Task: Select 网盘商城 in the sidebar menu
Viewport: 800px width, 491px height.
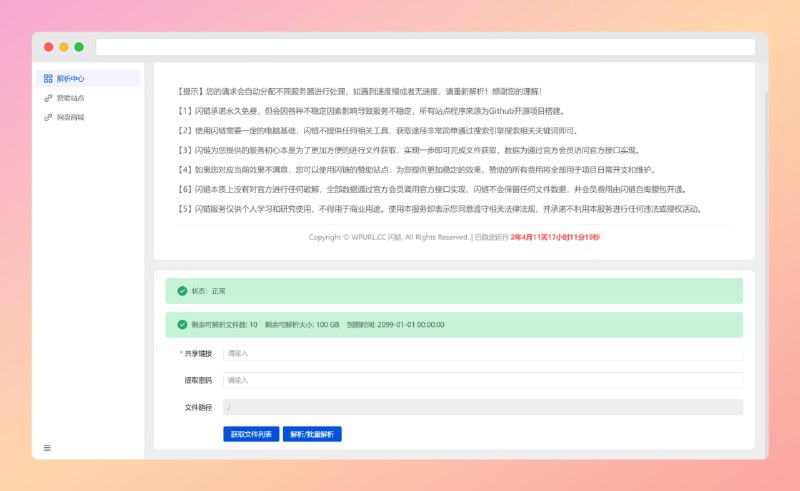Action: pyautogui.click(x=70, y=117)
